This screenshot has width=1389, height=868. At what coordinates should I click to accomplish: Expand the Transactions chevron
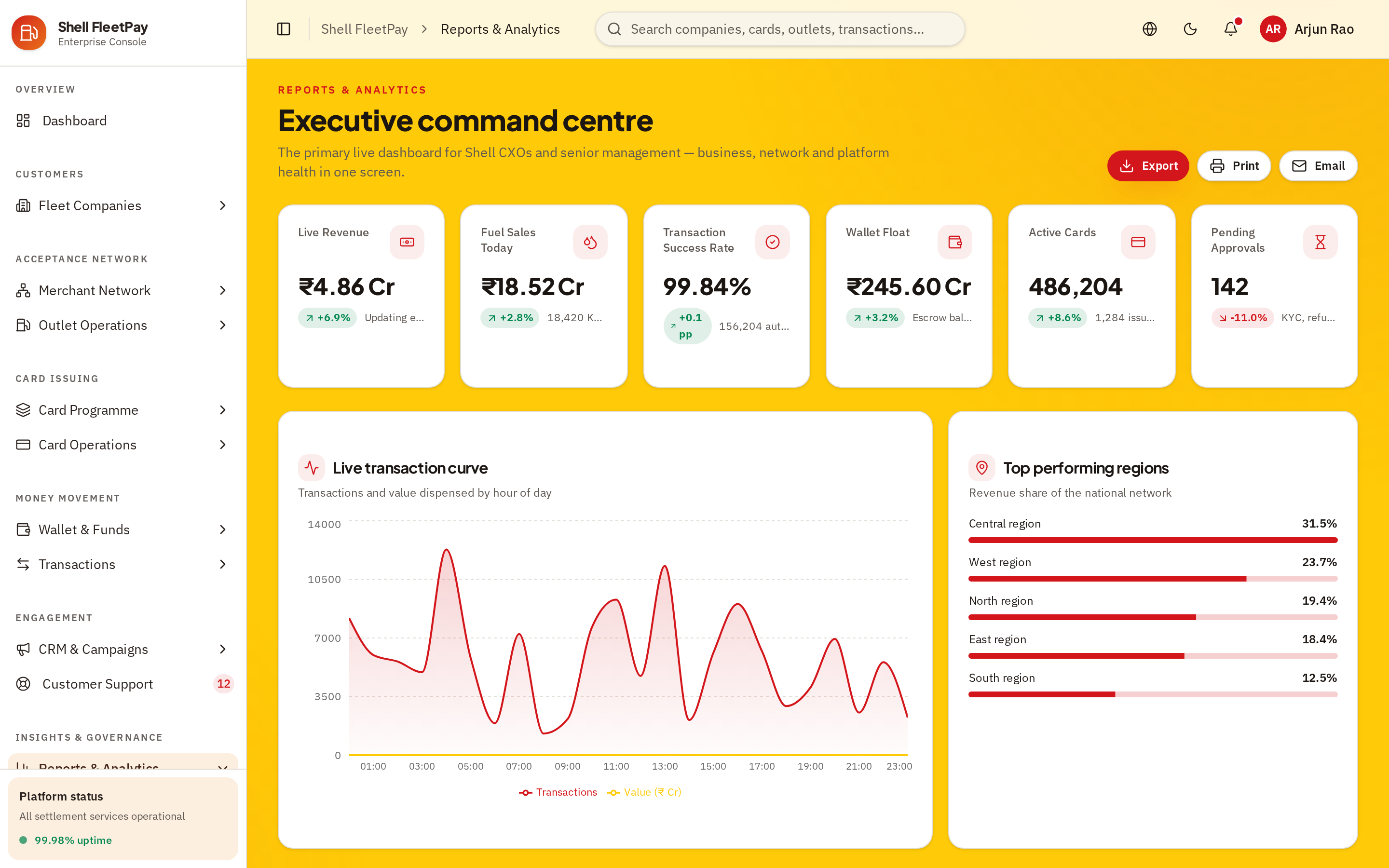pos(223,564)
